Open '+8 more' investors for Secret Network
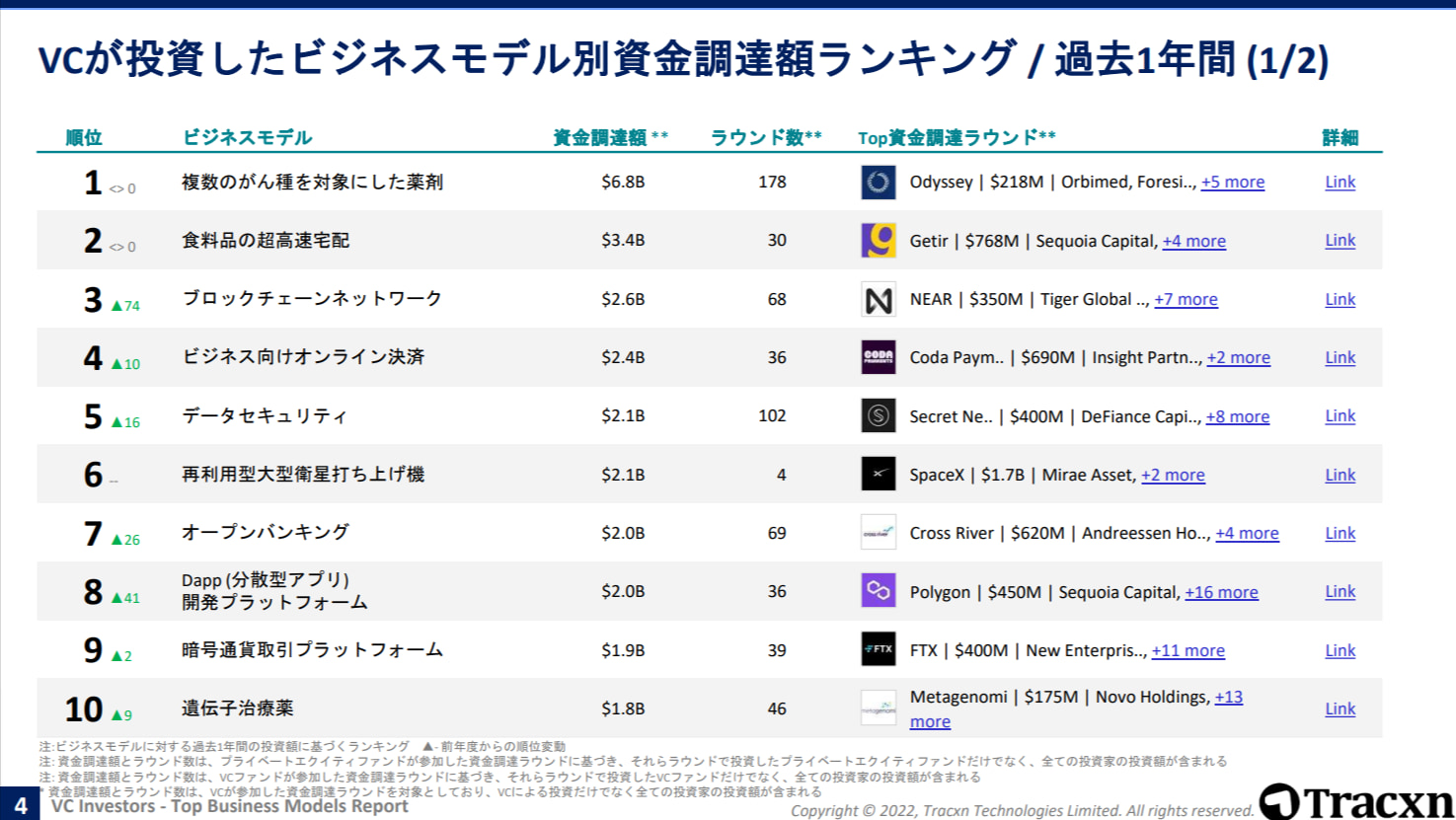 tap(1238, 417)
